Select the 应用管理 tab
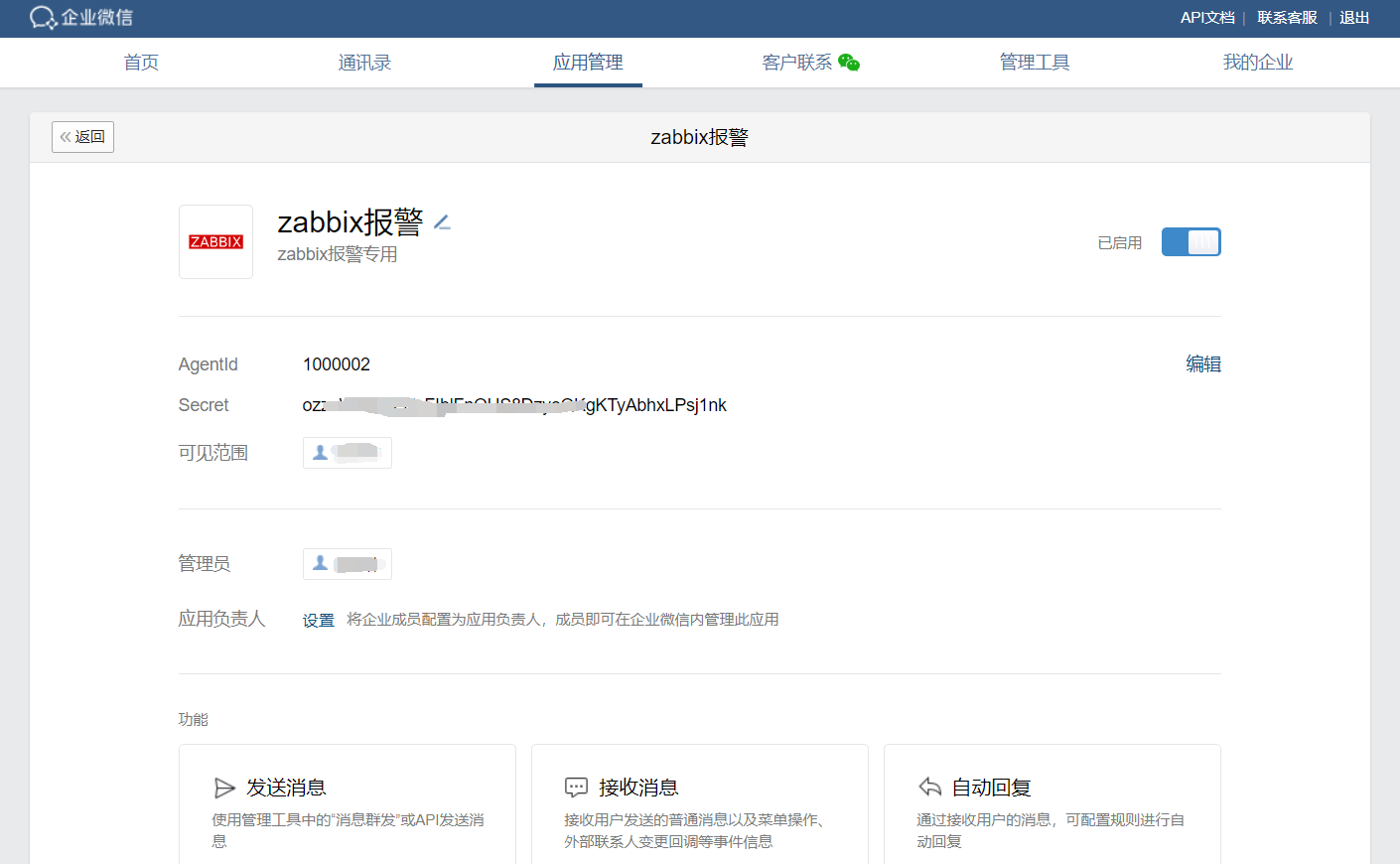Screen dimensions: 1400x864 tap(588, 63)
